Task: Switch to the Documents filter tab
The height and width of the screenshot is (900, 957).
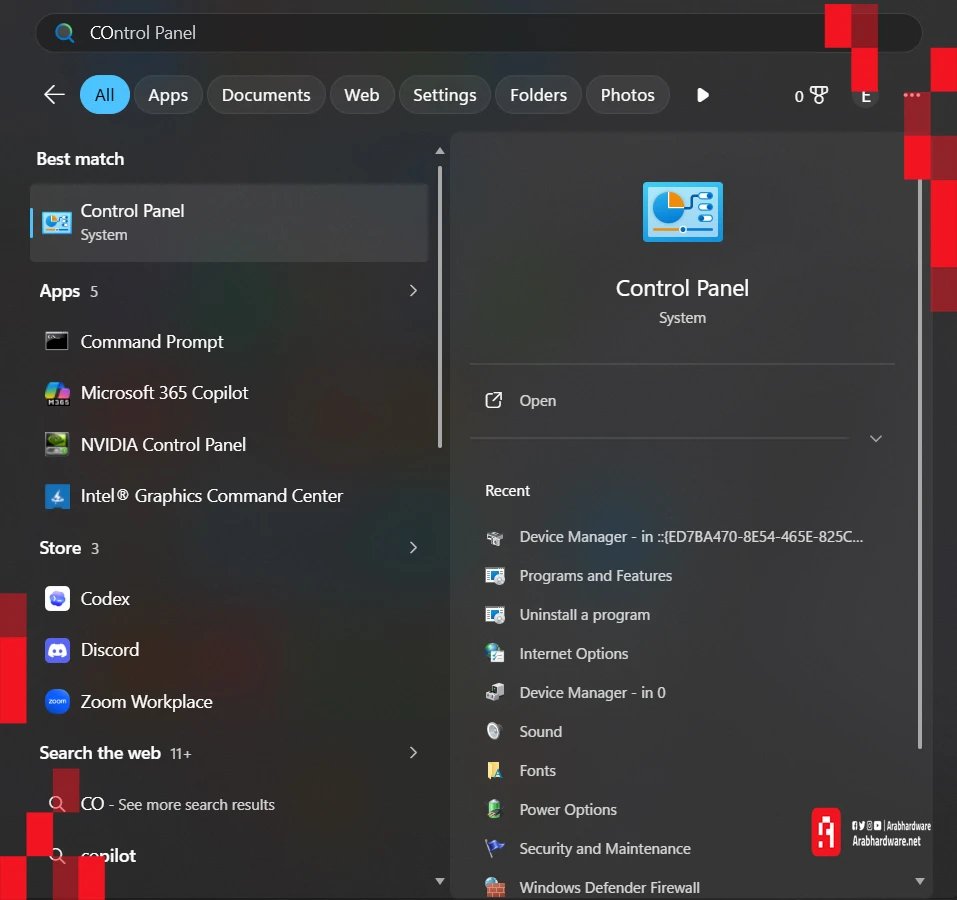Action: coord(265,95)
